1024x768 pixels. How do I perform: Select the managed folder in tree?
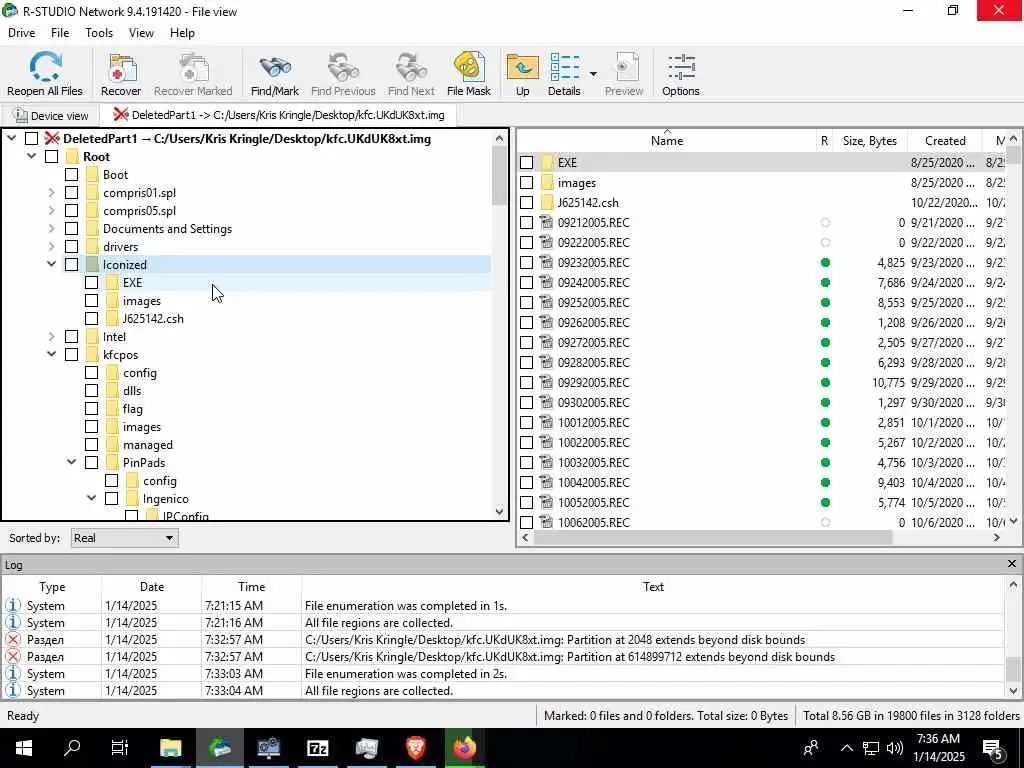click(x=148, y=445)
